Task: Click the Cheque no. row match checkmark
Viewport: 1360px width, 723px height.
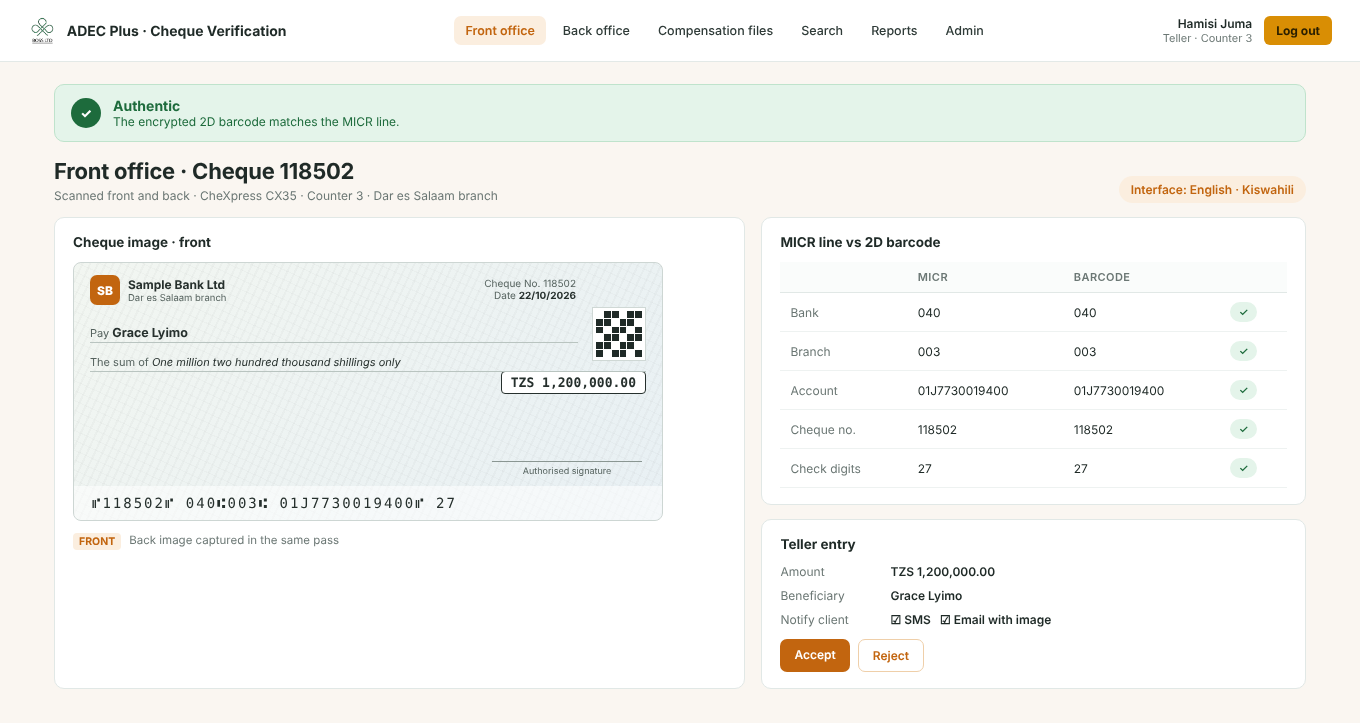Action: (x=1243, y=430)
